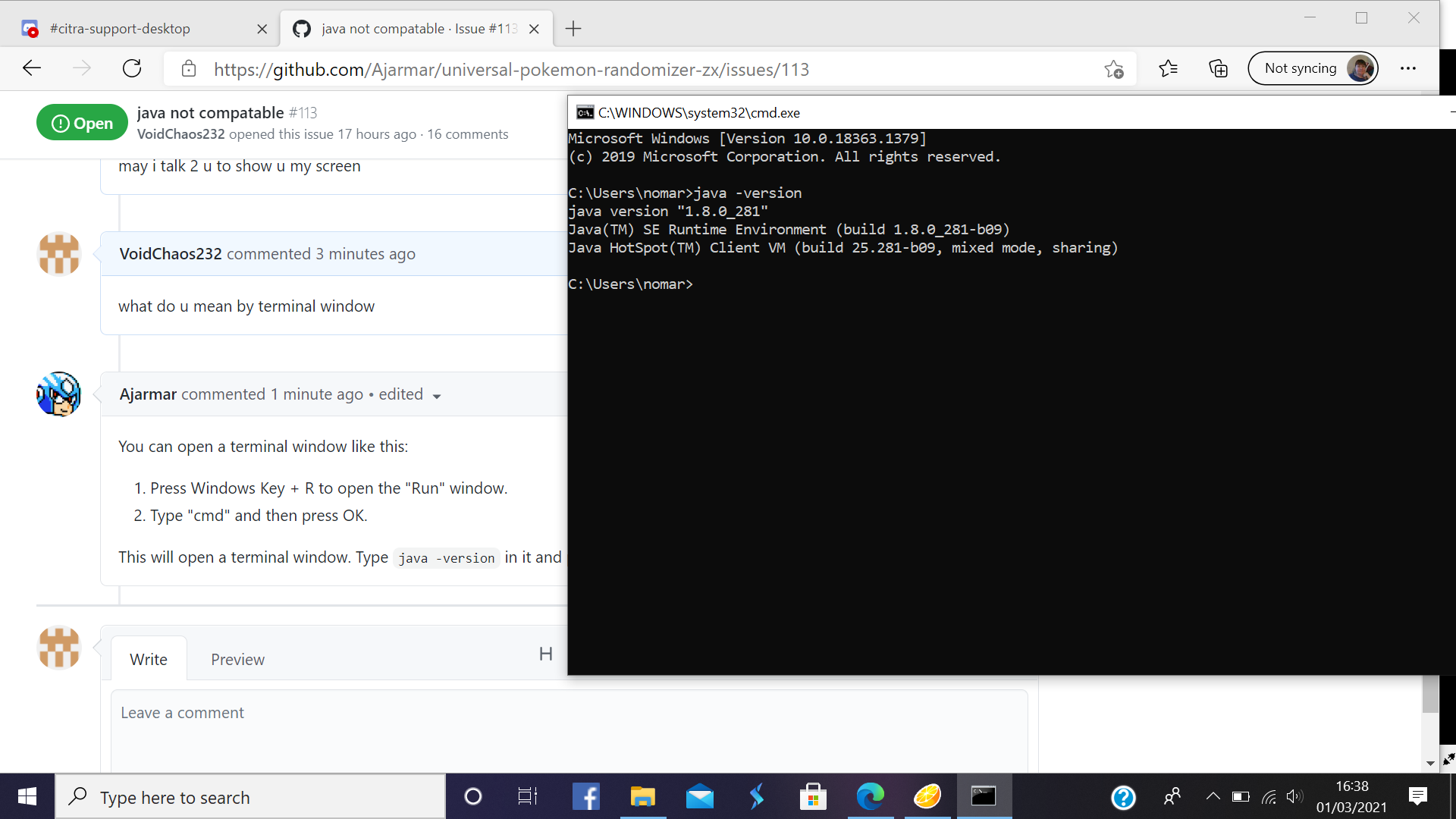Viewport: 1456px width, 819px height.
Task: Click the back navigation arrow
Action: [x=32, y=68]
